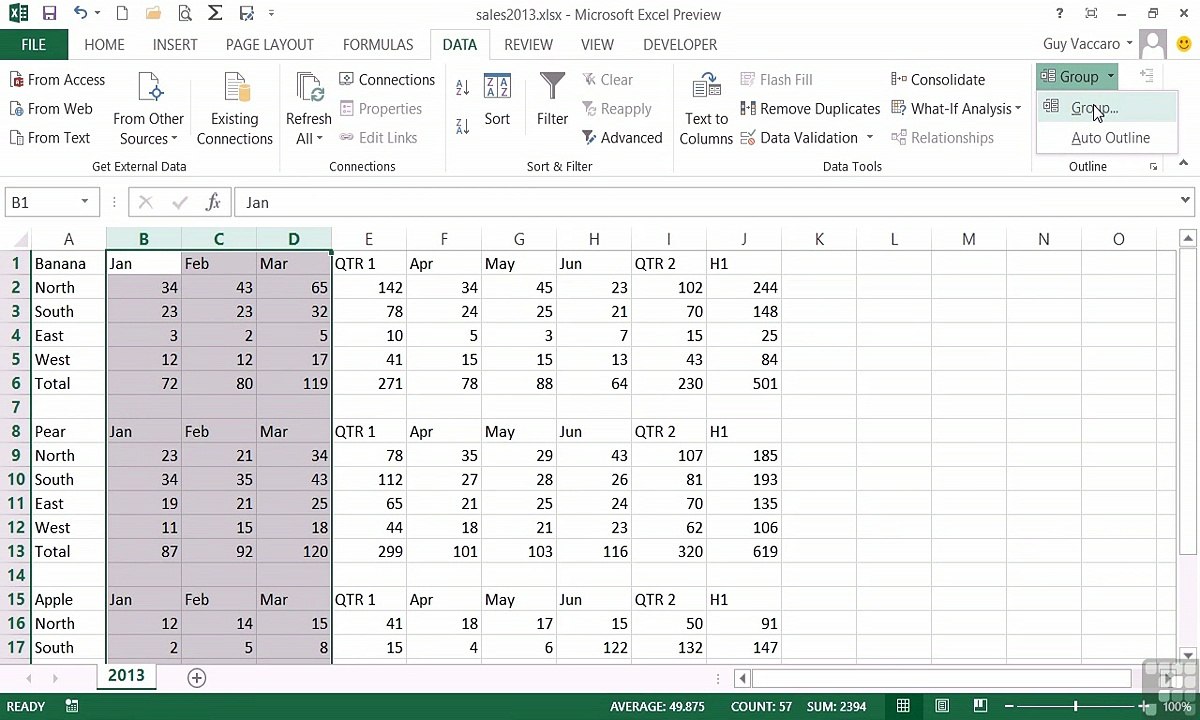
Task: Open the Guy Vaccaro account menu
Action: coord(1088,44)
